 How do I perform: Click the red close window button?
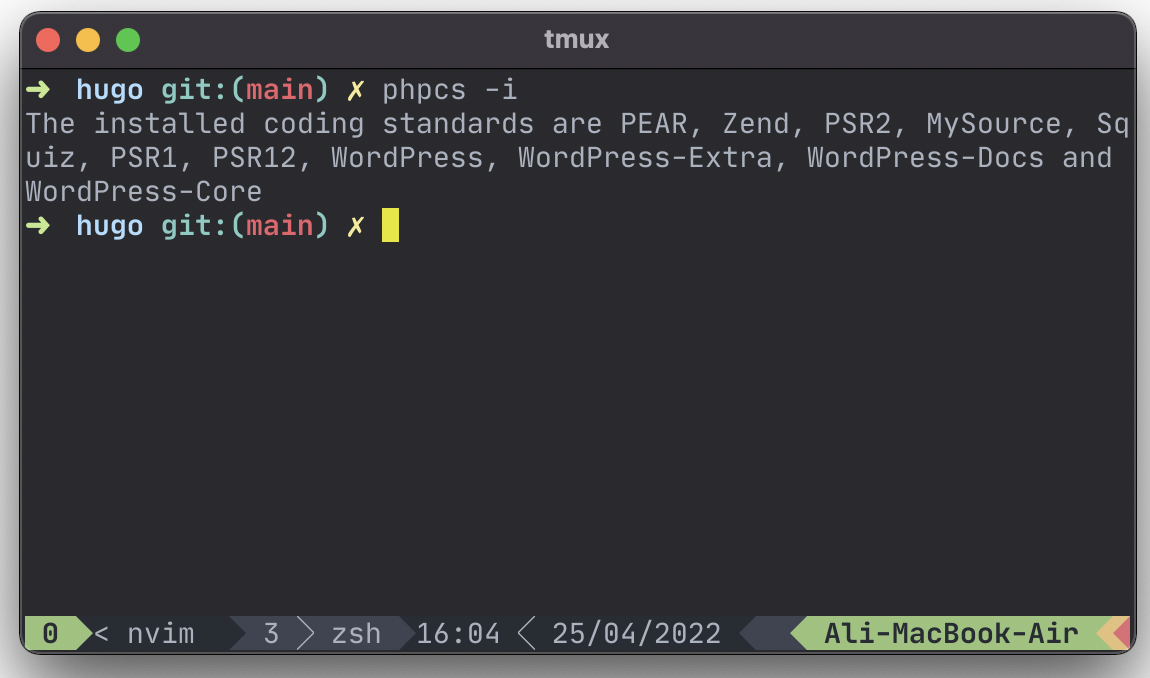(x=48, y=40)
